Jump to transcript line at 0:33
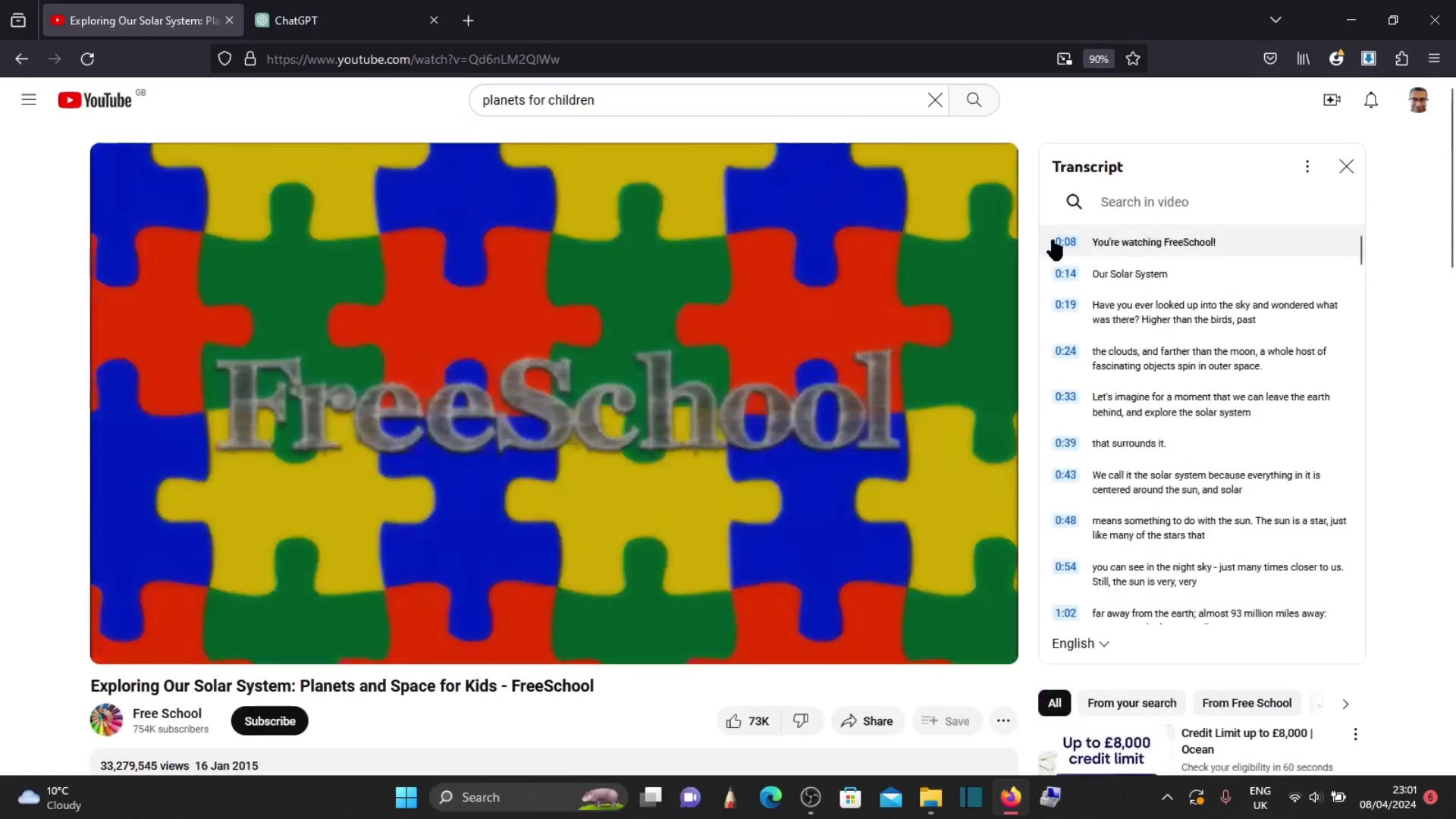 (x=1202, y=404)
